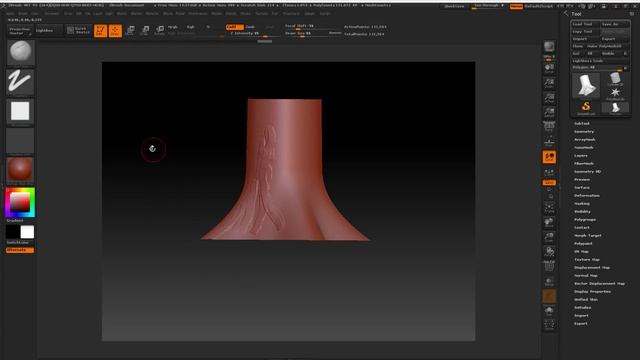The height and width of the screenshot is (360, 640).
Task: Select the Cylinder3D tool thumbnail
Action: [x=615, y=79]
